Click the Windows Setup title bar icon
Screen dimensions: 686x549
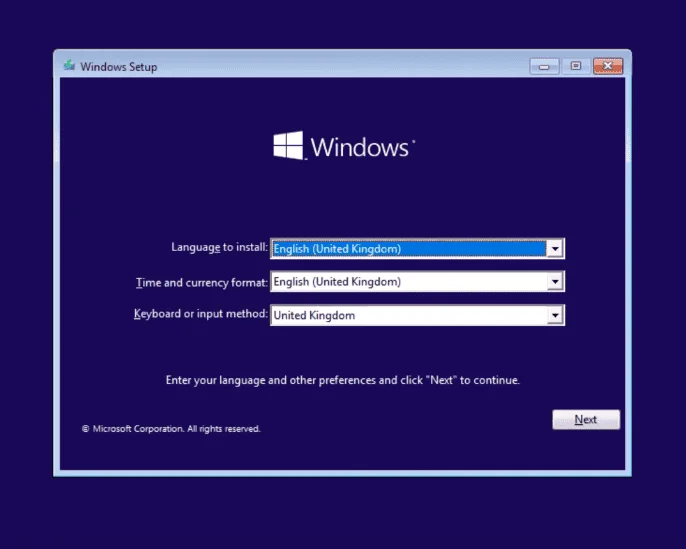(69, 66)
